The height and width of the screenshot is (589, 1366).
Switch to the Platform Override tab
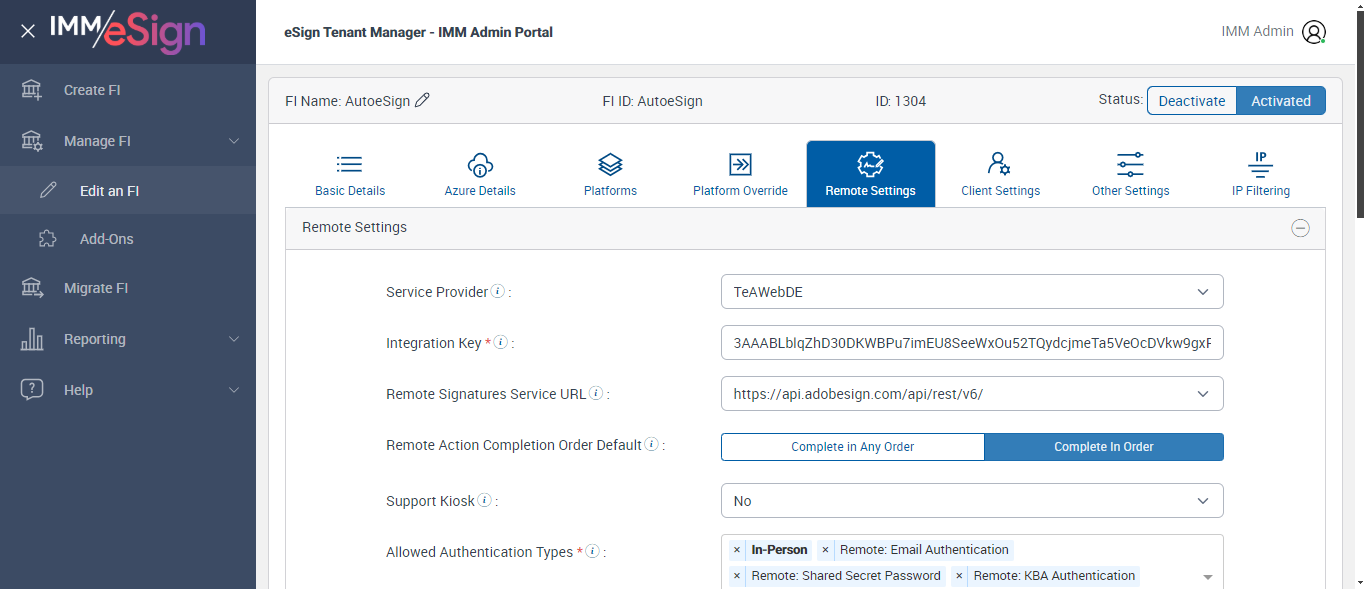click(x=740, y=174)
